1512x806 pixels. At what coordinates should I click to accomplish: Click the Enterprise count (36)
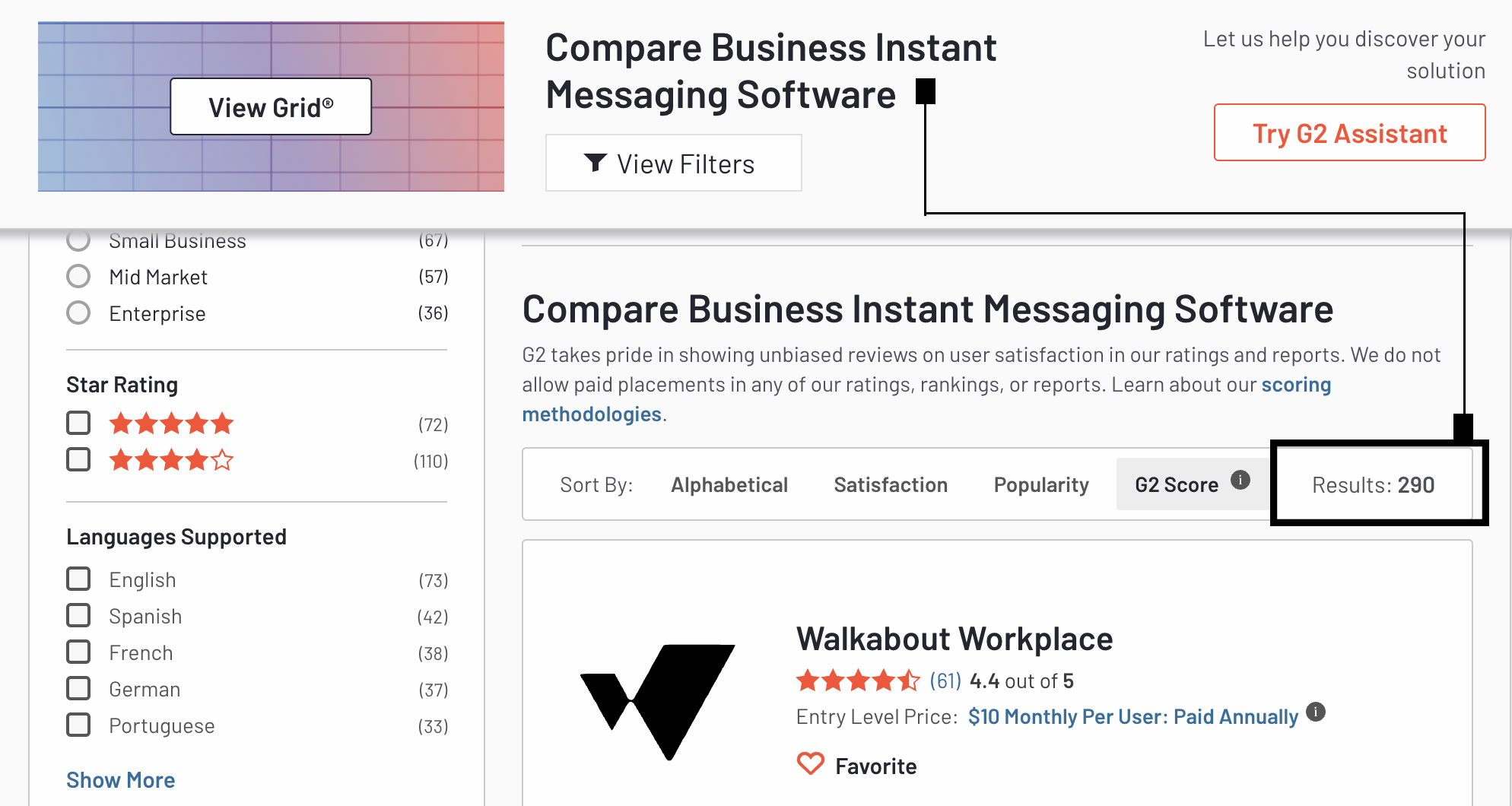[x=433, y=313]
